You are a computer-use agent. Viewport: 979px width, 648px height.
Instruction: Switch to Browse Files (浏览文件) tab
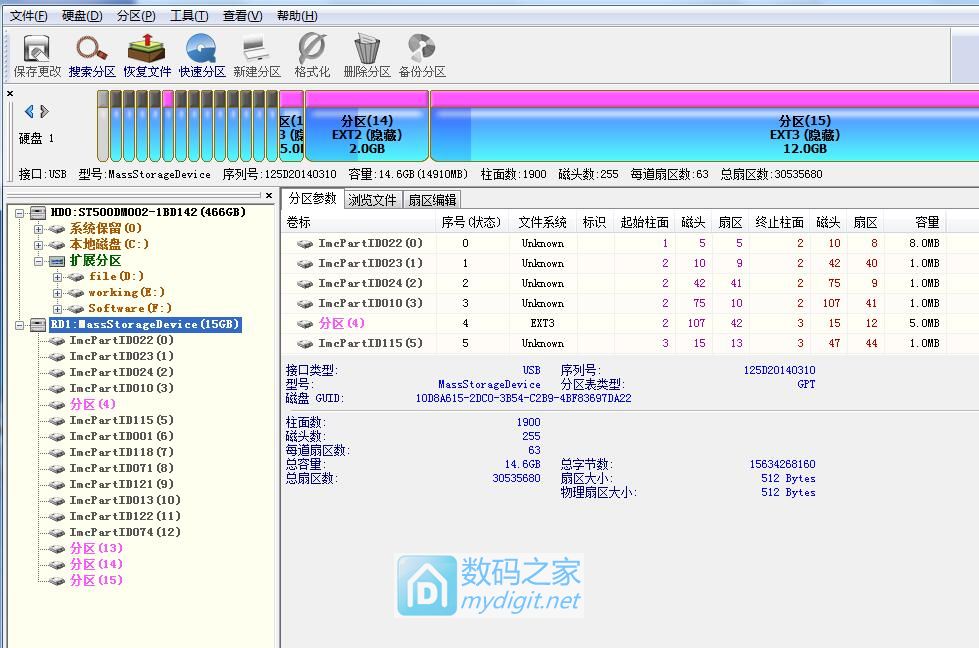pos(372,200)
